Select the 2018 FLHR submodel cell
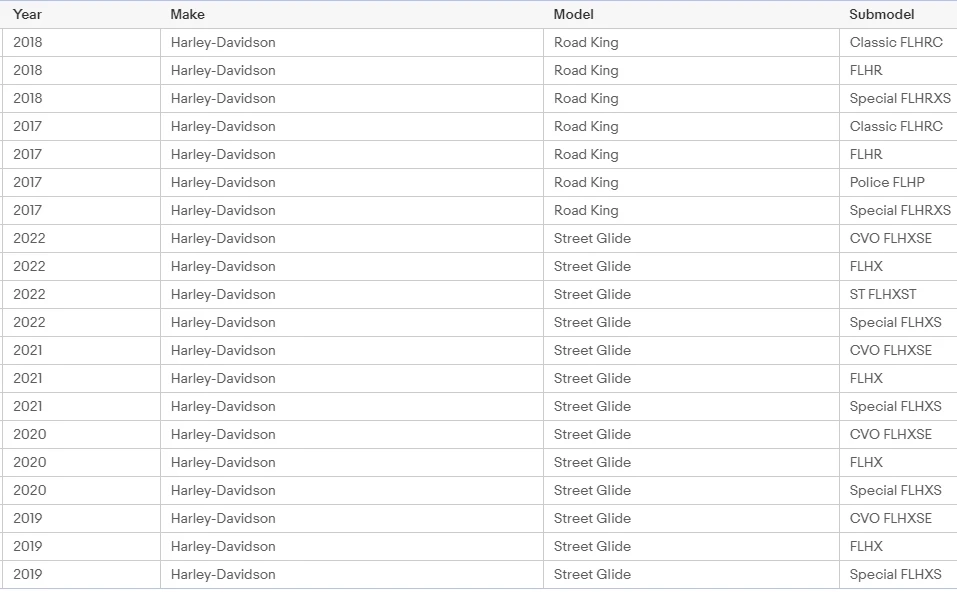 point(898,70)
